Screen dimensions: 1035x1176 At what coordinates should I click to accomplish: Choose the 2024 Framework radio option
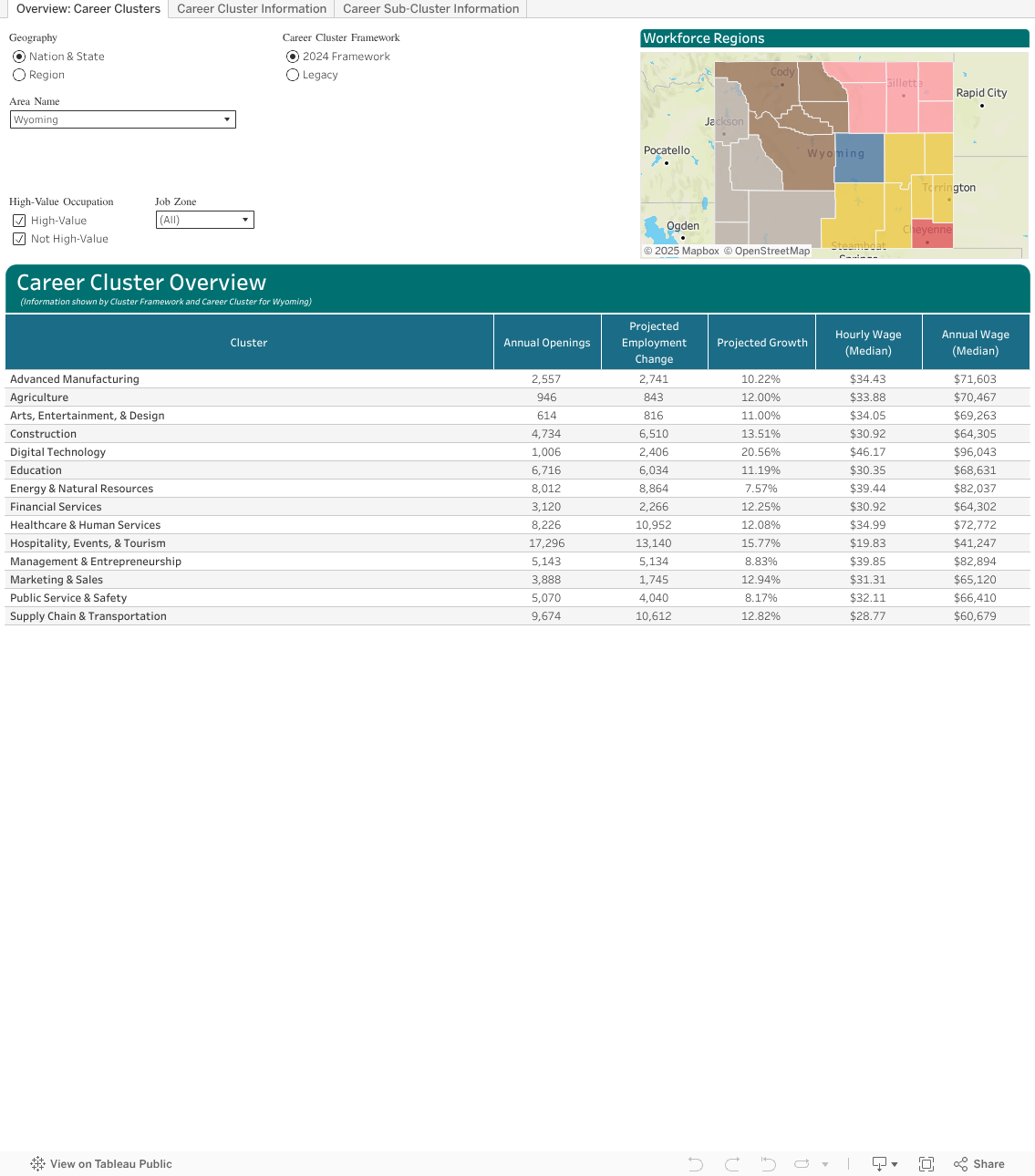(293, 57)
